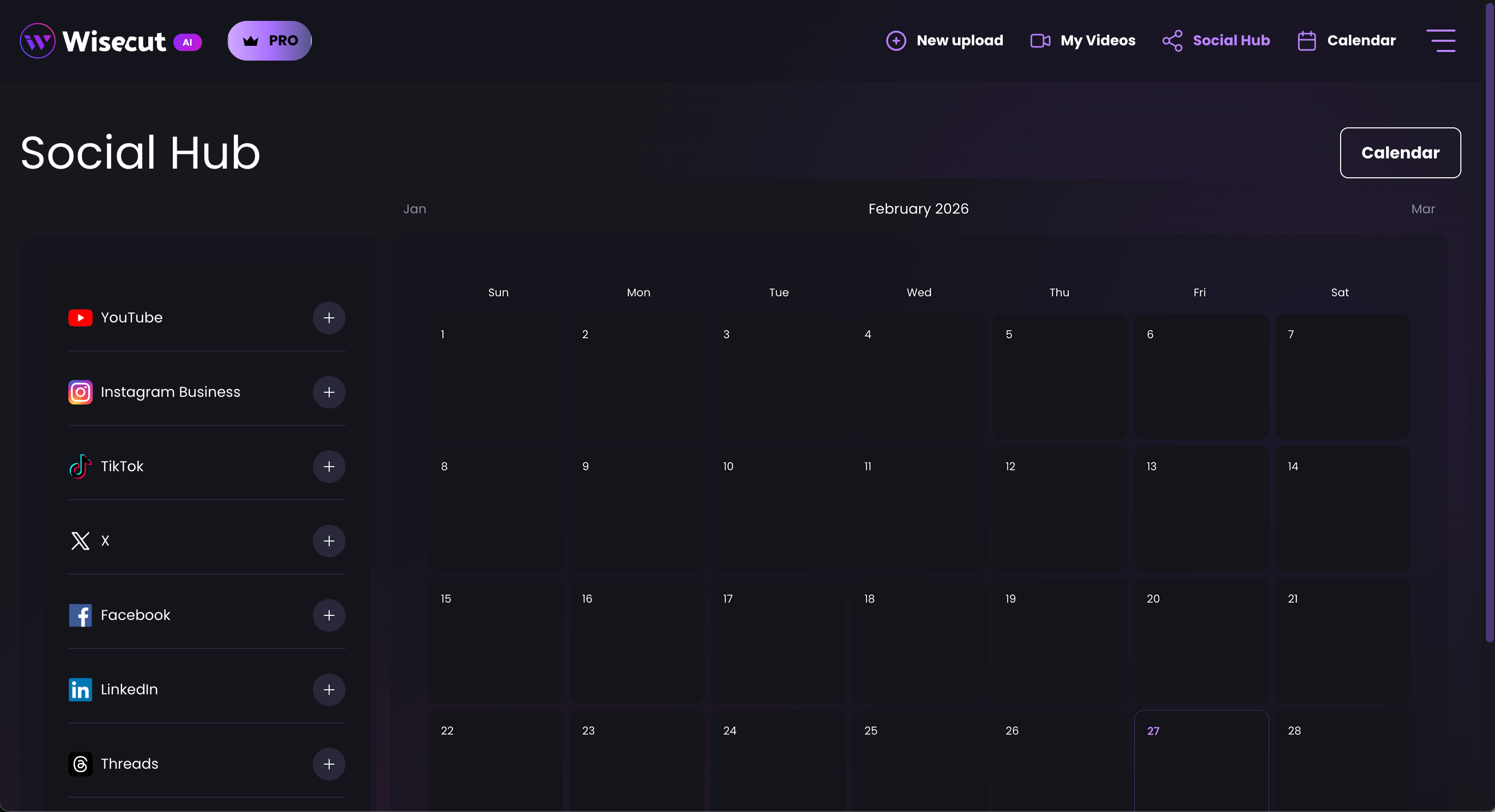This screenshot has height=812, width=1495.
Task: Select highlighted February 27 cell
Action: point(1201,760)
